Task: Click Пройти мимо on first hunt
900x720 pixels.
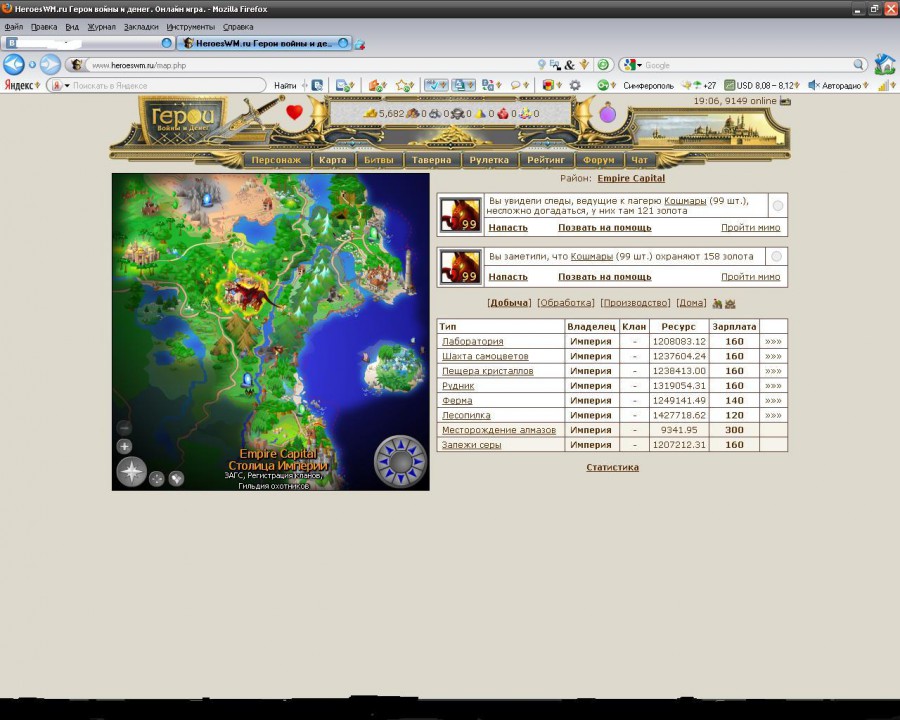Action: point(750,227)
